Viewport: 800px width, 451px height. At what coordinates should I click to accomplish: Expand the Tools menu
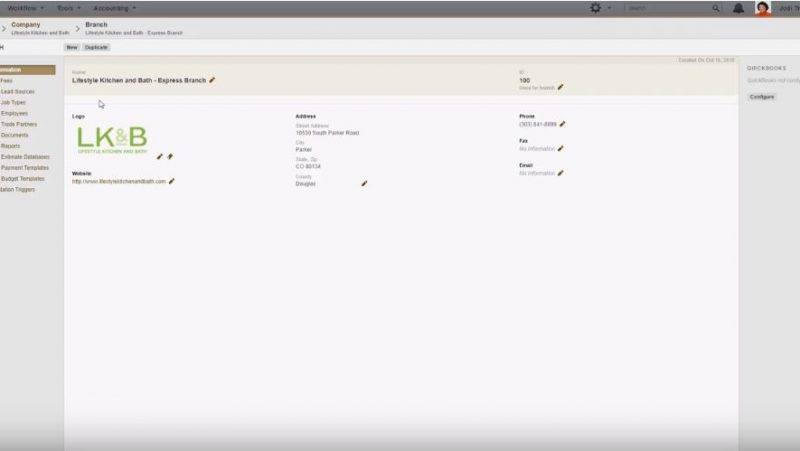point(69,8)
